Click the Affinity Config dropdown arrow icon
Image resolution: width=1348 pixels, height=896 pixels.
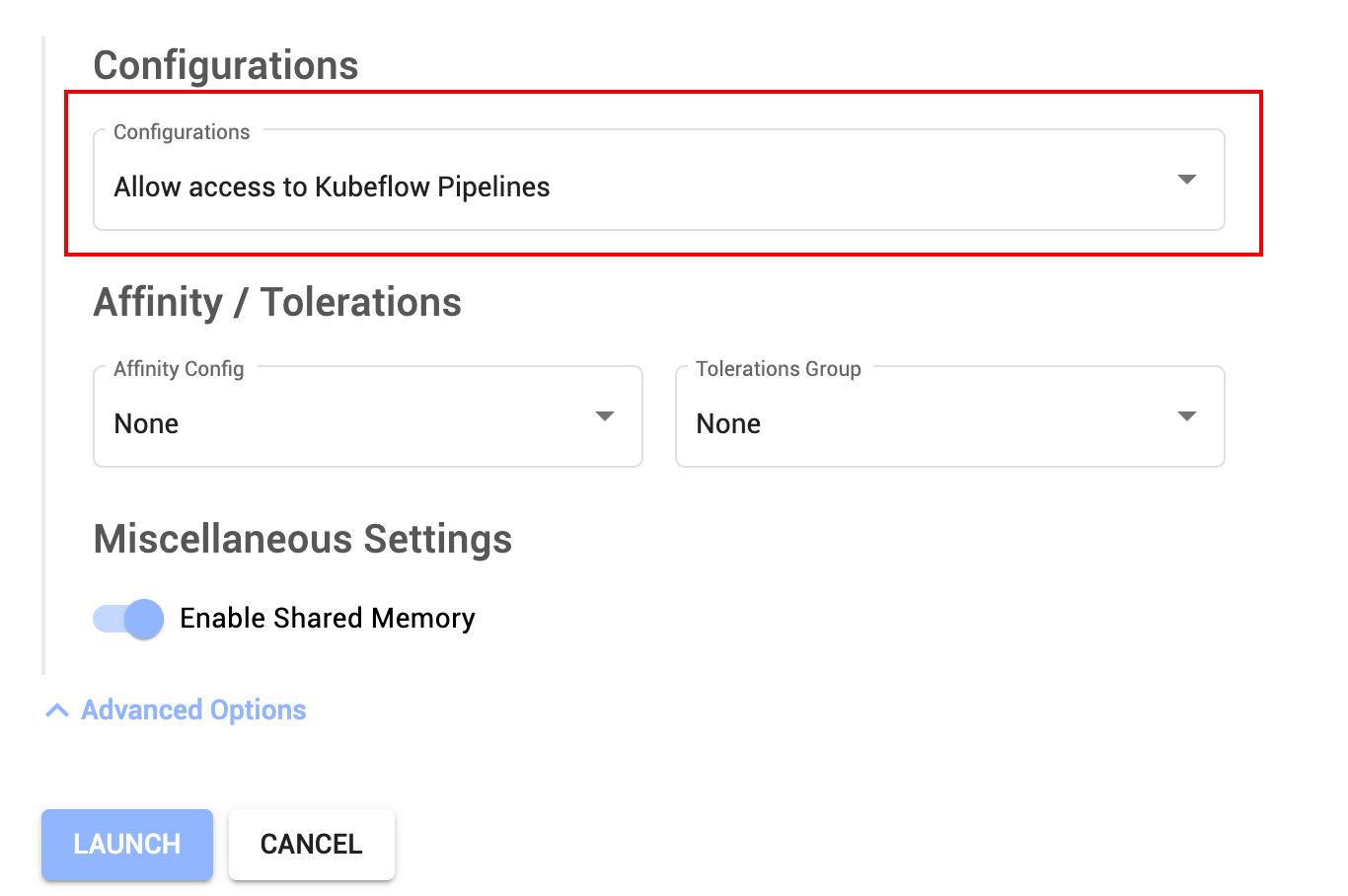coord(605,416)
